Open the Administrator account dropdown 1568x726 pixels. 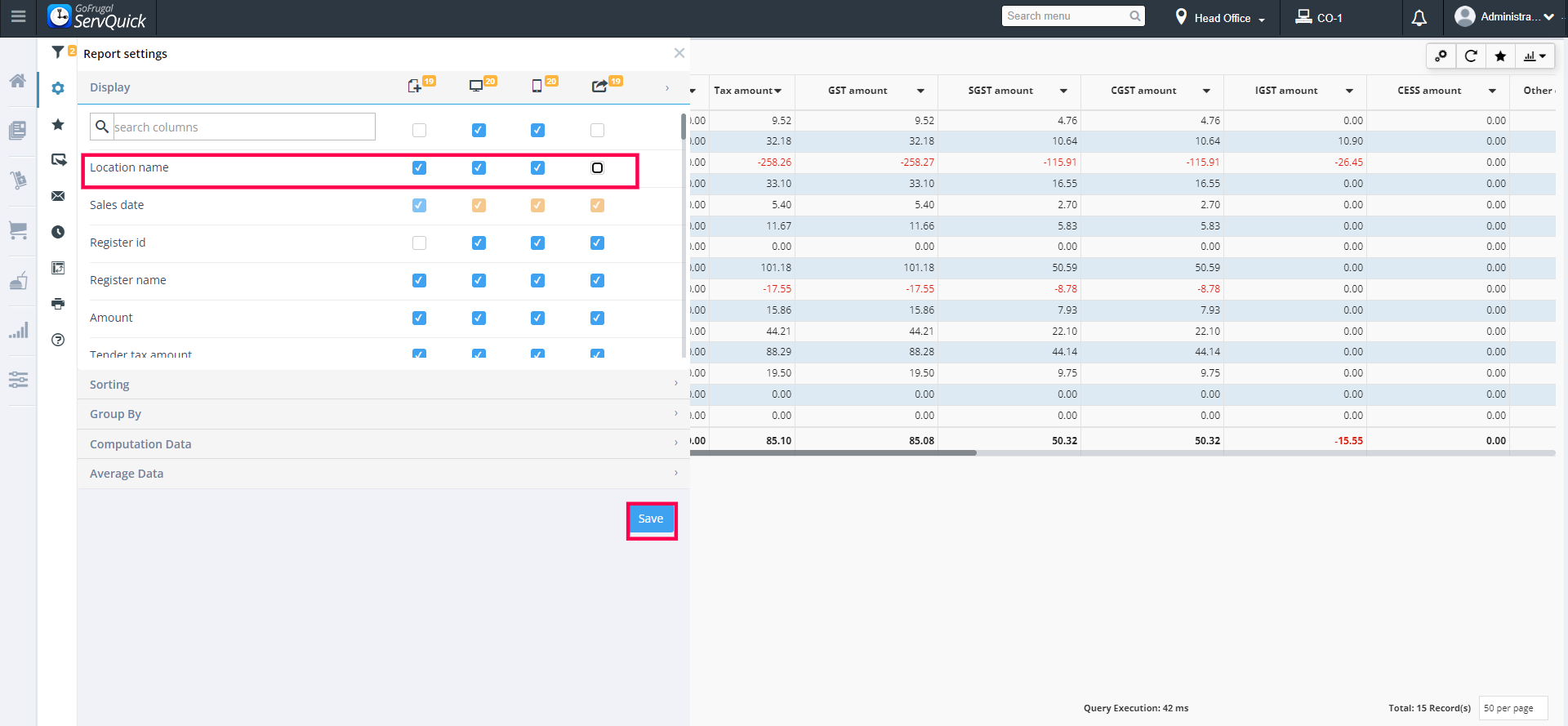(1504, 16)
